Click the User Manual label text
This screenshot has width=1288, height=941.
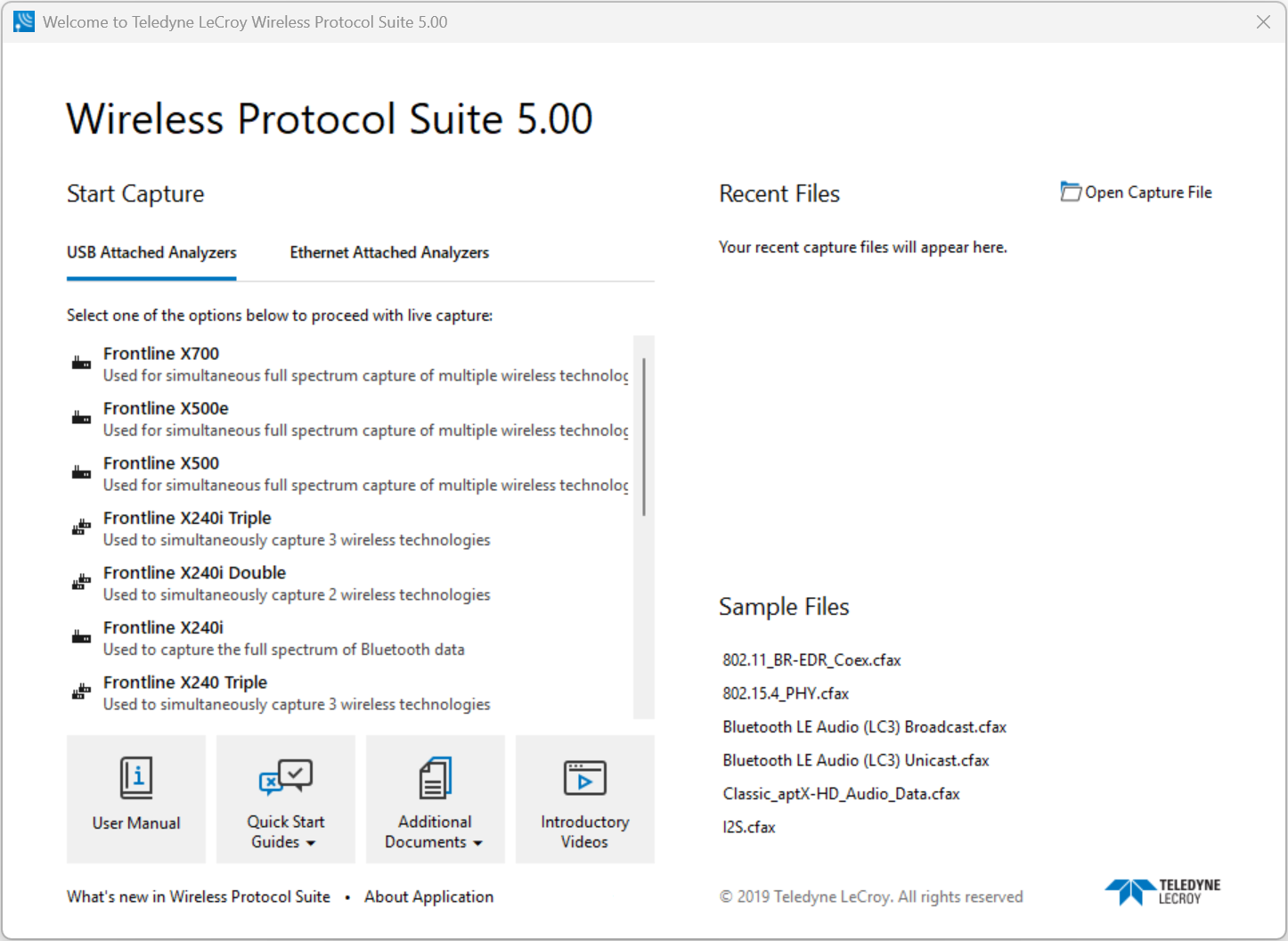pyautogui.click(x=136, y=823)
